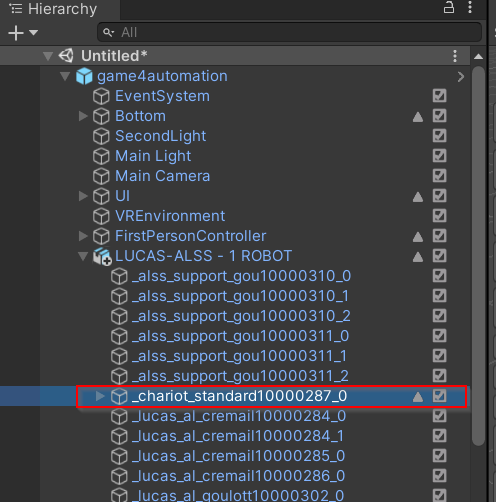The height and width of the screenshot is (502, 496).
Task: Uncheck the VREnvironment checkbox
Action: [x=439, y=216]
